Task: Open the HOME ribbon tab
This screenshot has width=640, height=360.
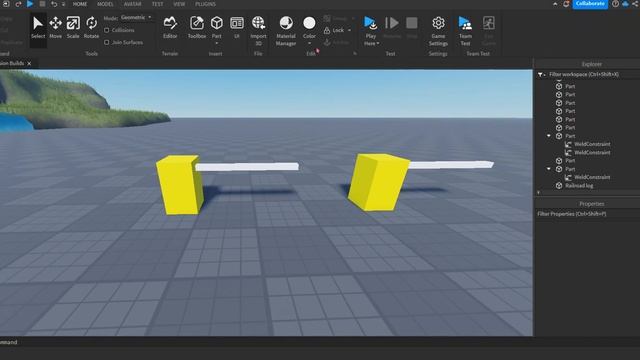Action: pyautogui.click(x=80, y=4)
